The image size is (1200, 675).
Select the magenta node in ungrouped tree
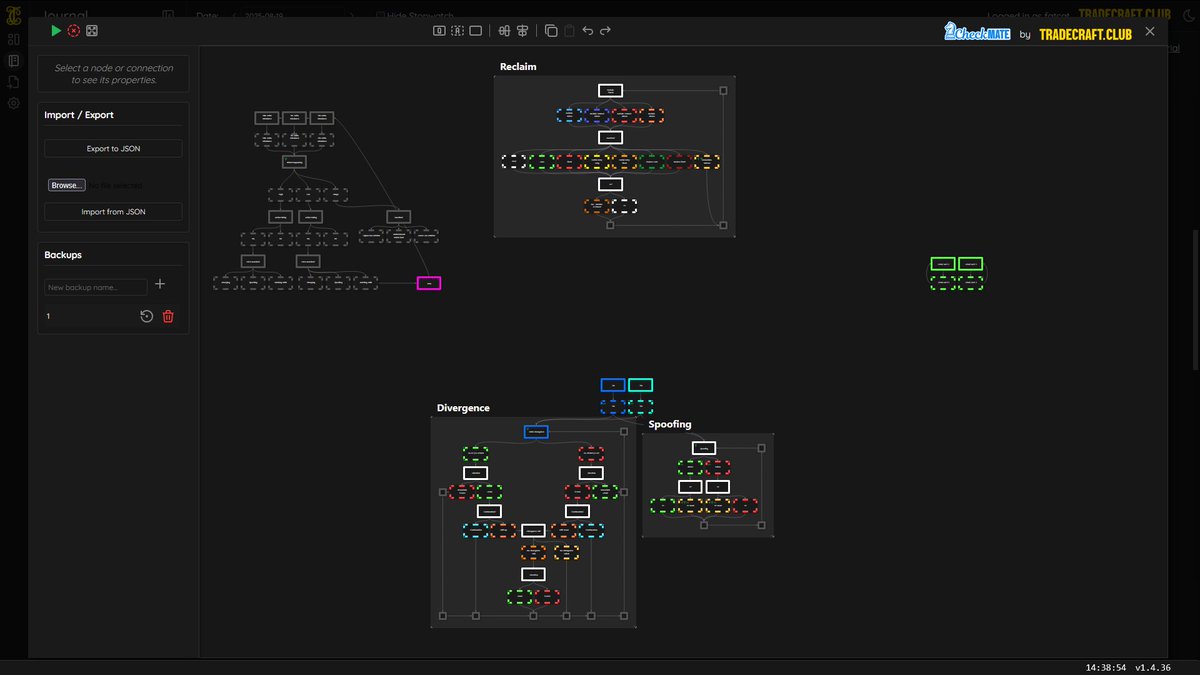[429, 284]
